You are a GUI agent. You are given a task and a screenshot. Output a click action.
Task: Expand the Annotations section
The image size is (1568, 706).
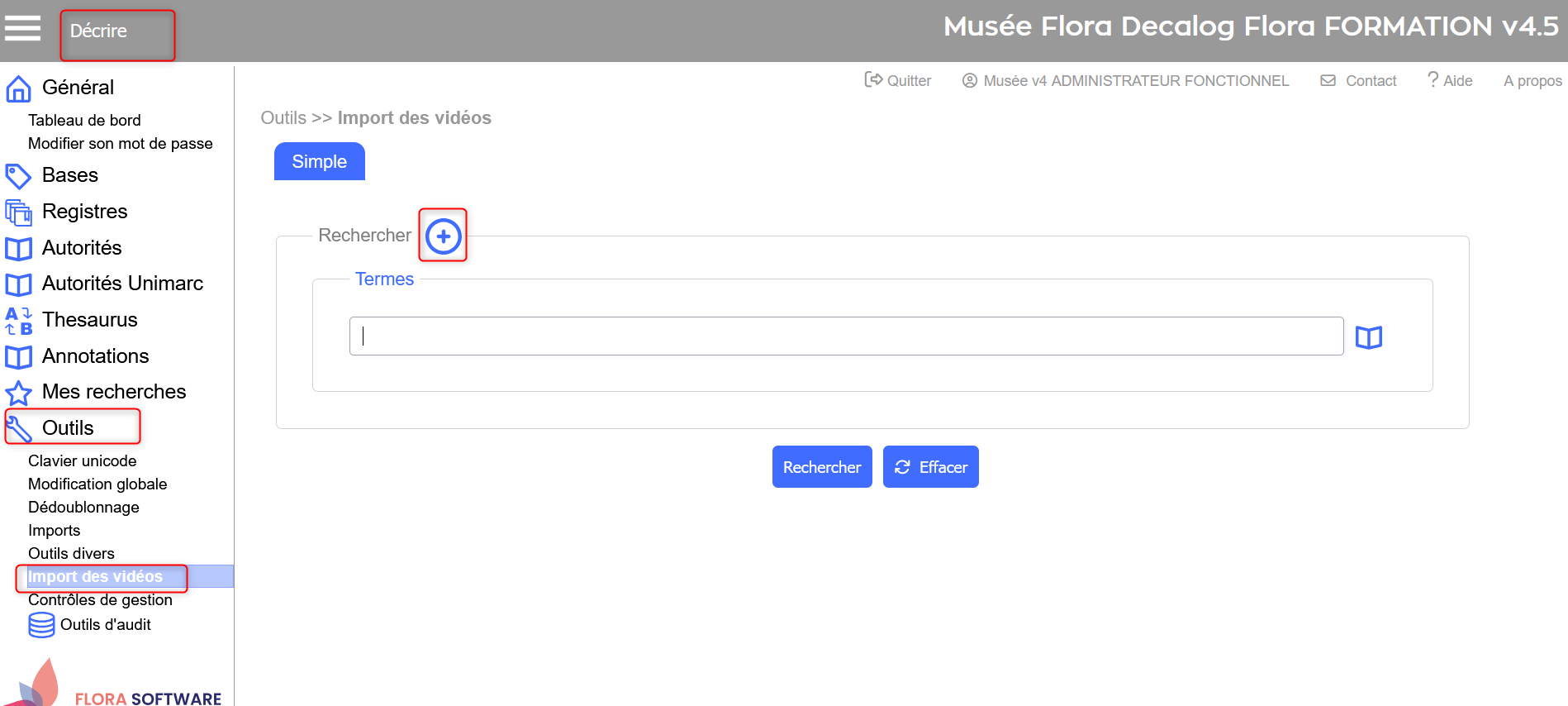95,355
